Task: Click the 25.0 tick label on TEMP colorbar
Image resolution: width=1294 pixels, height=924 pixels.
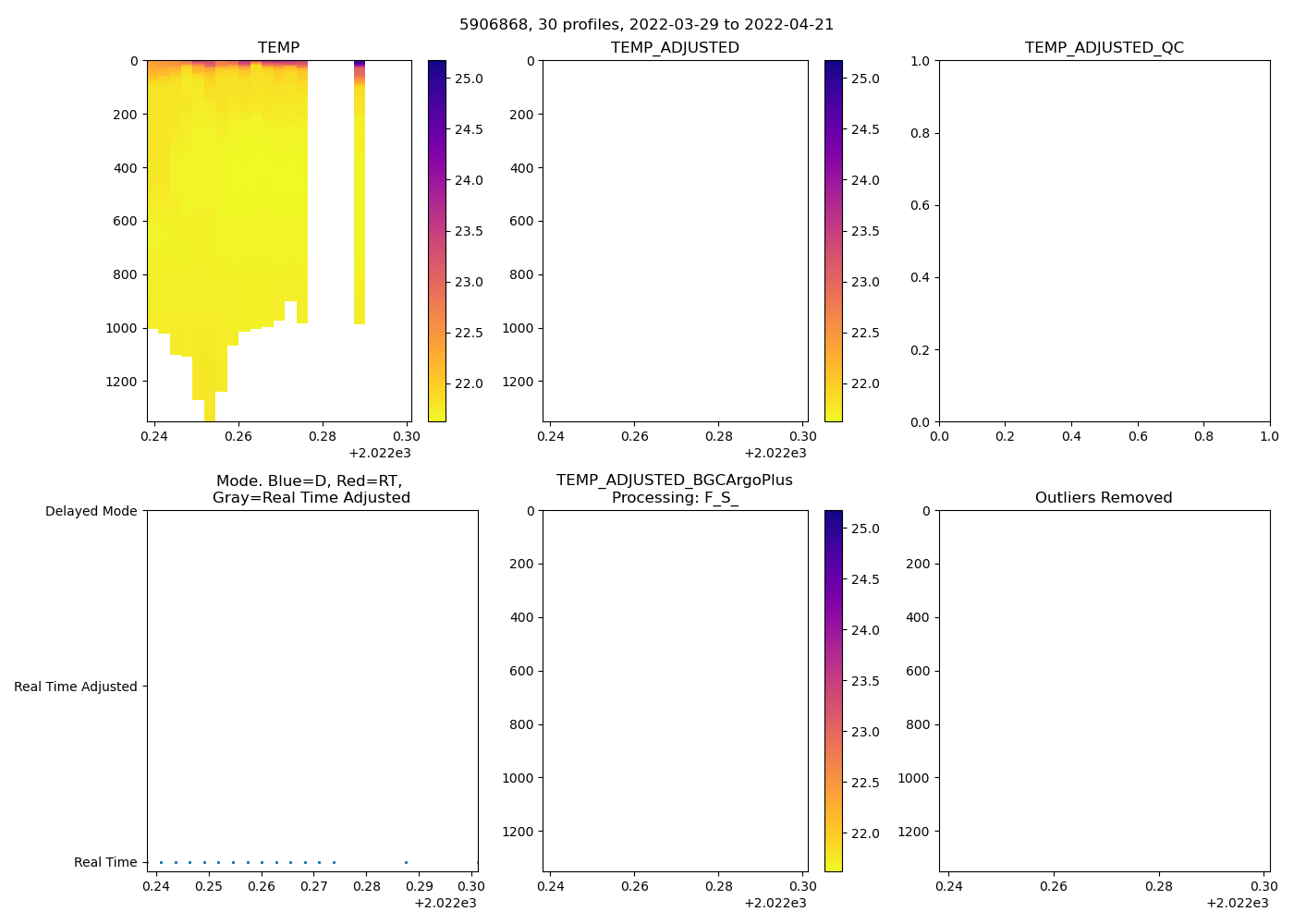Action: pos(469,79)
